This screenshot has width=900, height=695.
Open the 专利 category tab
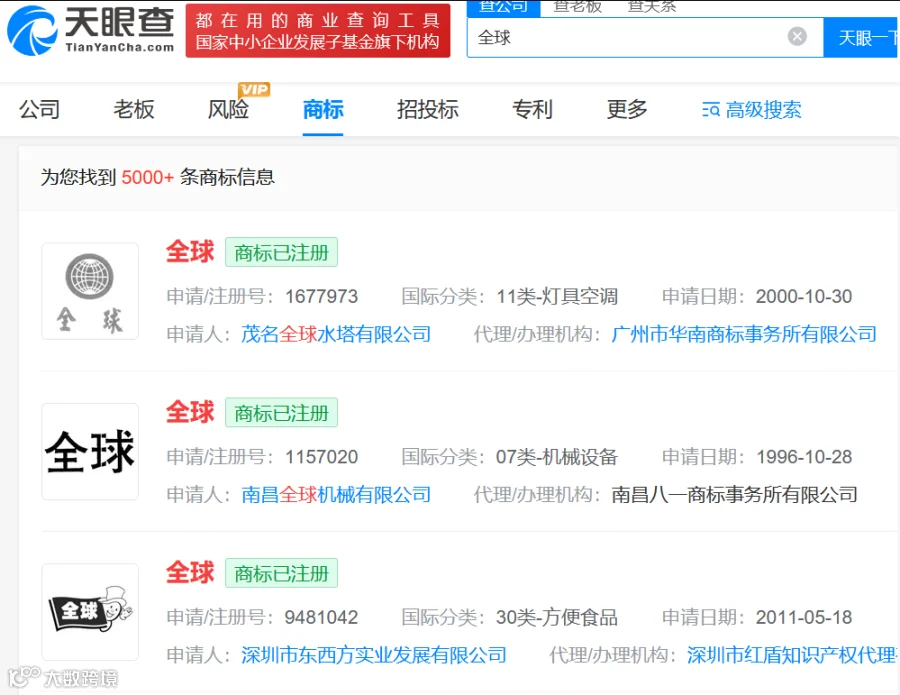coord(532,109)
